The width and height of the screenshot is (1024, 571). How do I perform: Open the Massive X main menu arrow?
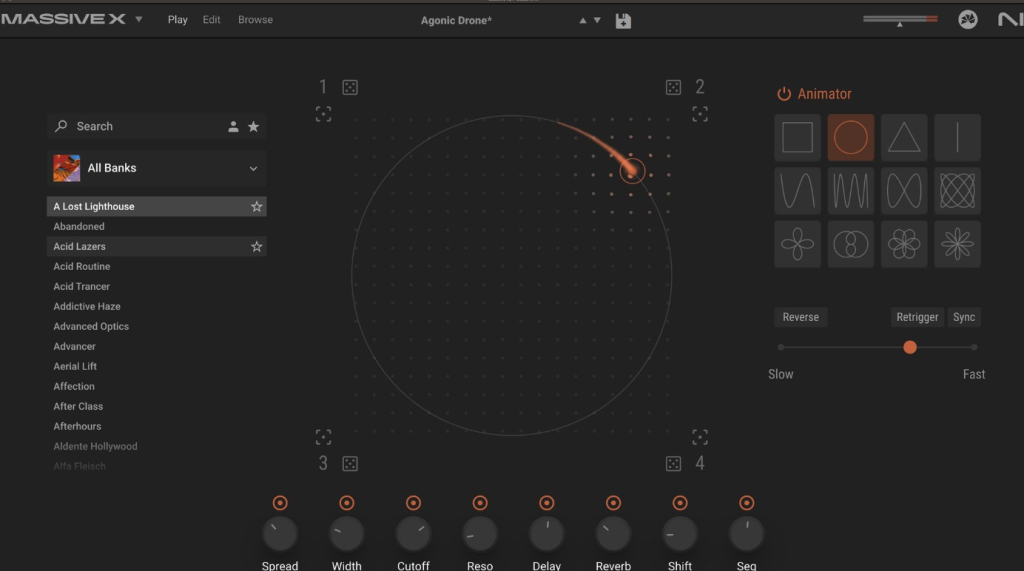coord(138,20)
